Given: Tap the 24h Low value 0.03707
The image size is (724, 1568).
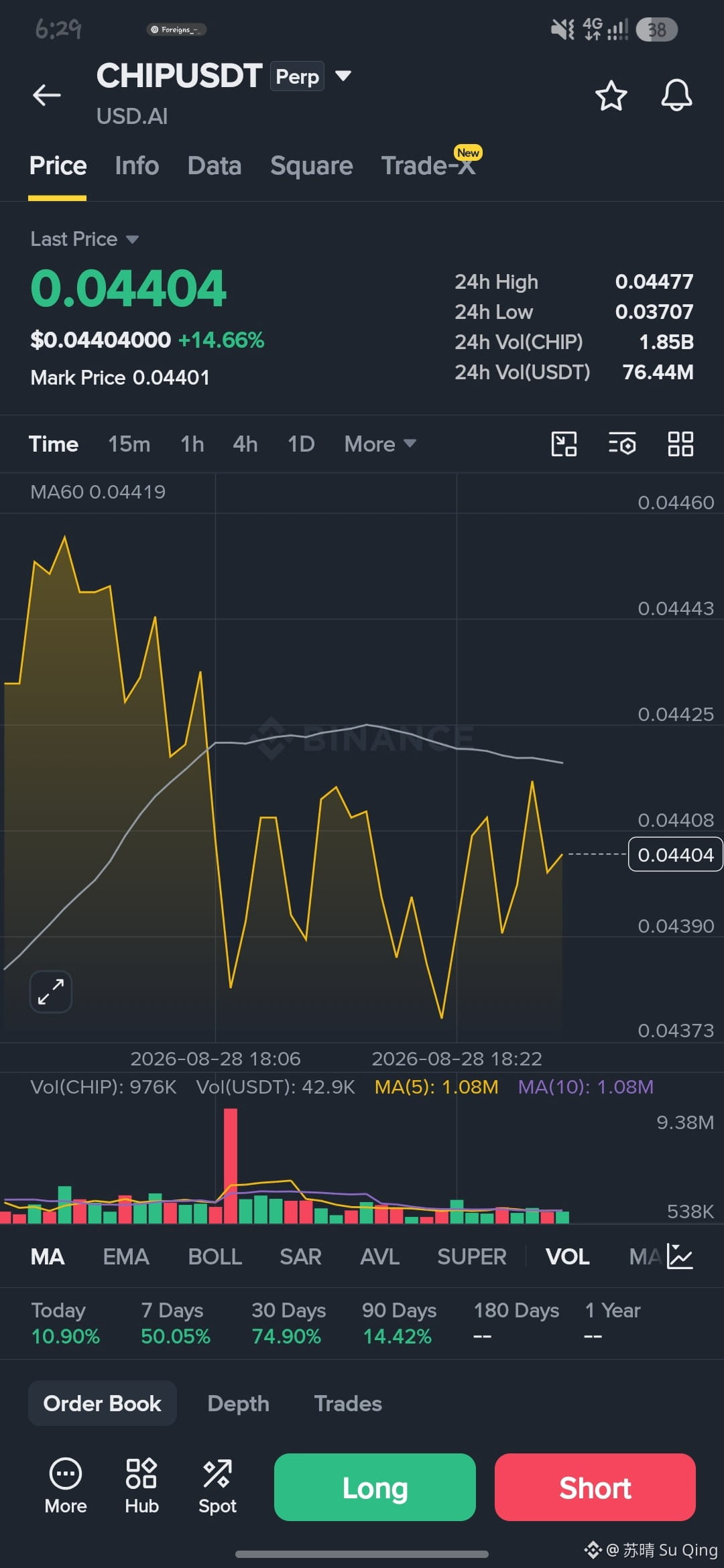Looking at the screenshot, I should pos(654,312).
